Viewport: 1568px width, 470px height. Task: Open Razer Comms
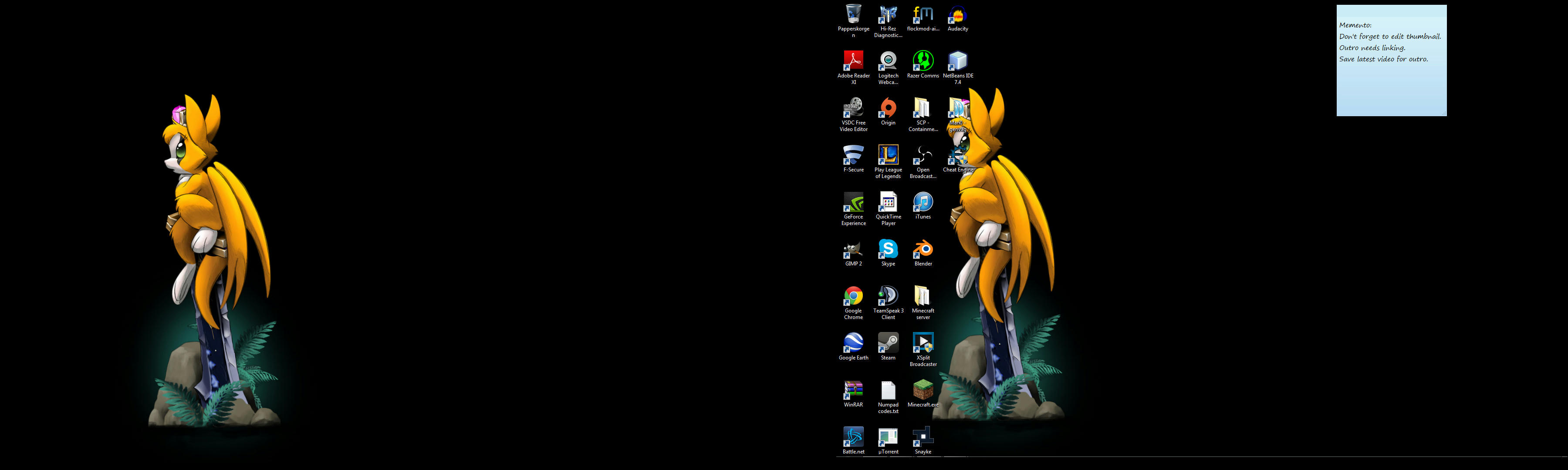(923, 64)
